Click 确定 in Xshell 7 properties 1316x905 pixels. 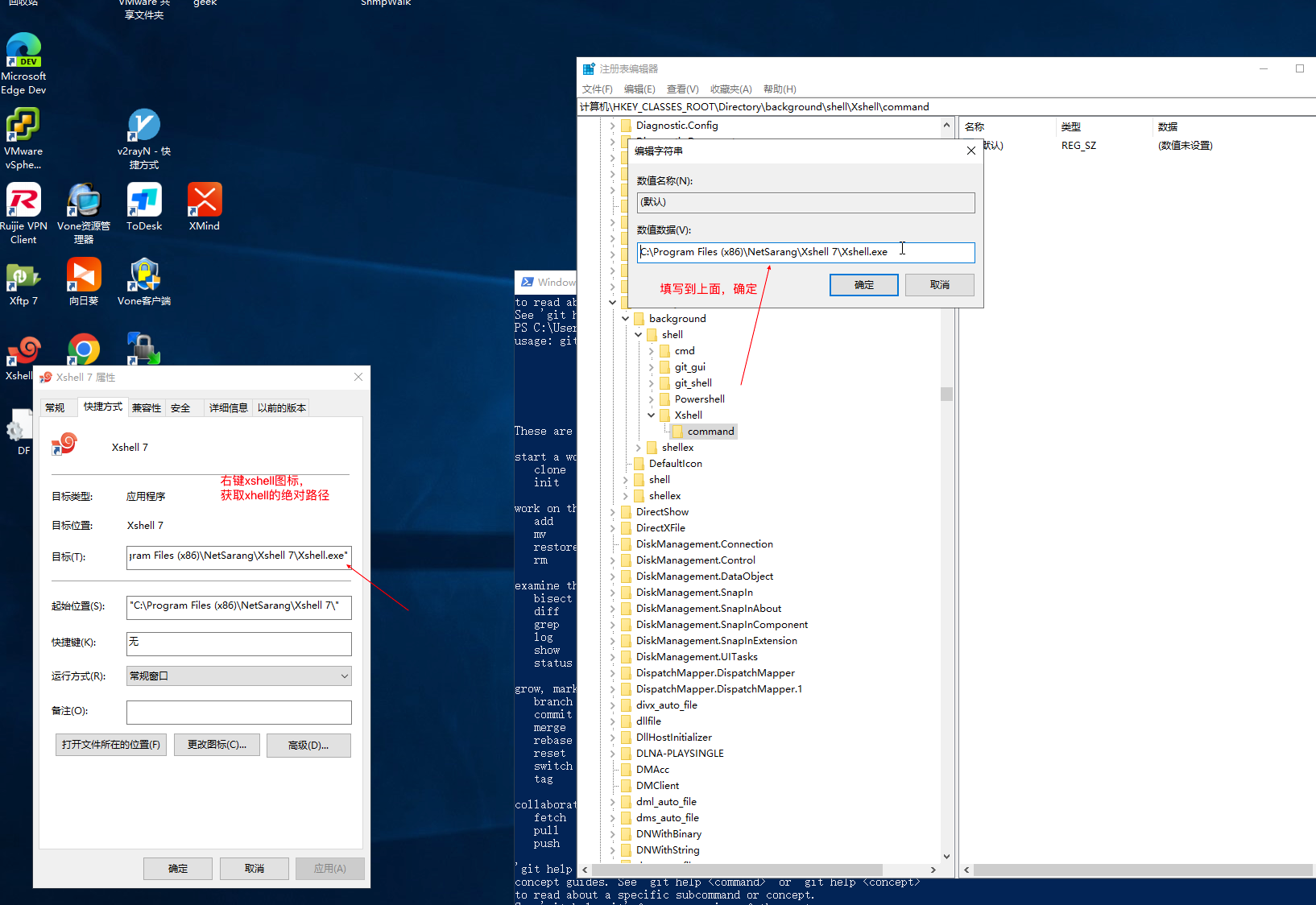[x=178, y=869]
